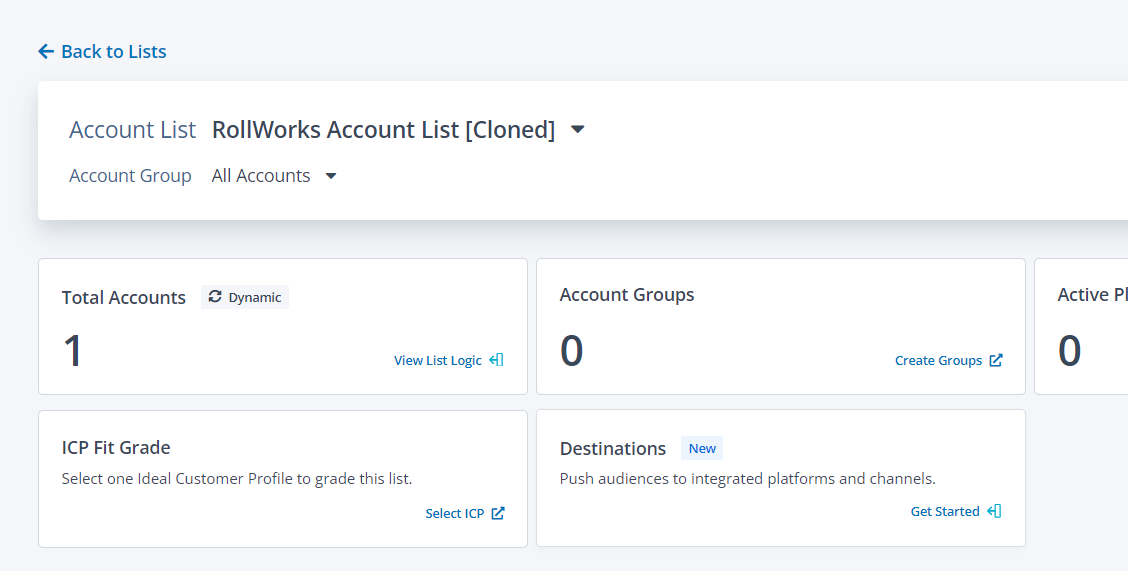Select RollWorks Account List [Cloned] title
Viewport: 1128px width, 571px height.
tap(383, 129)
